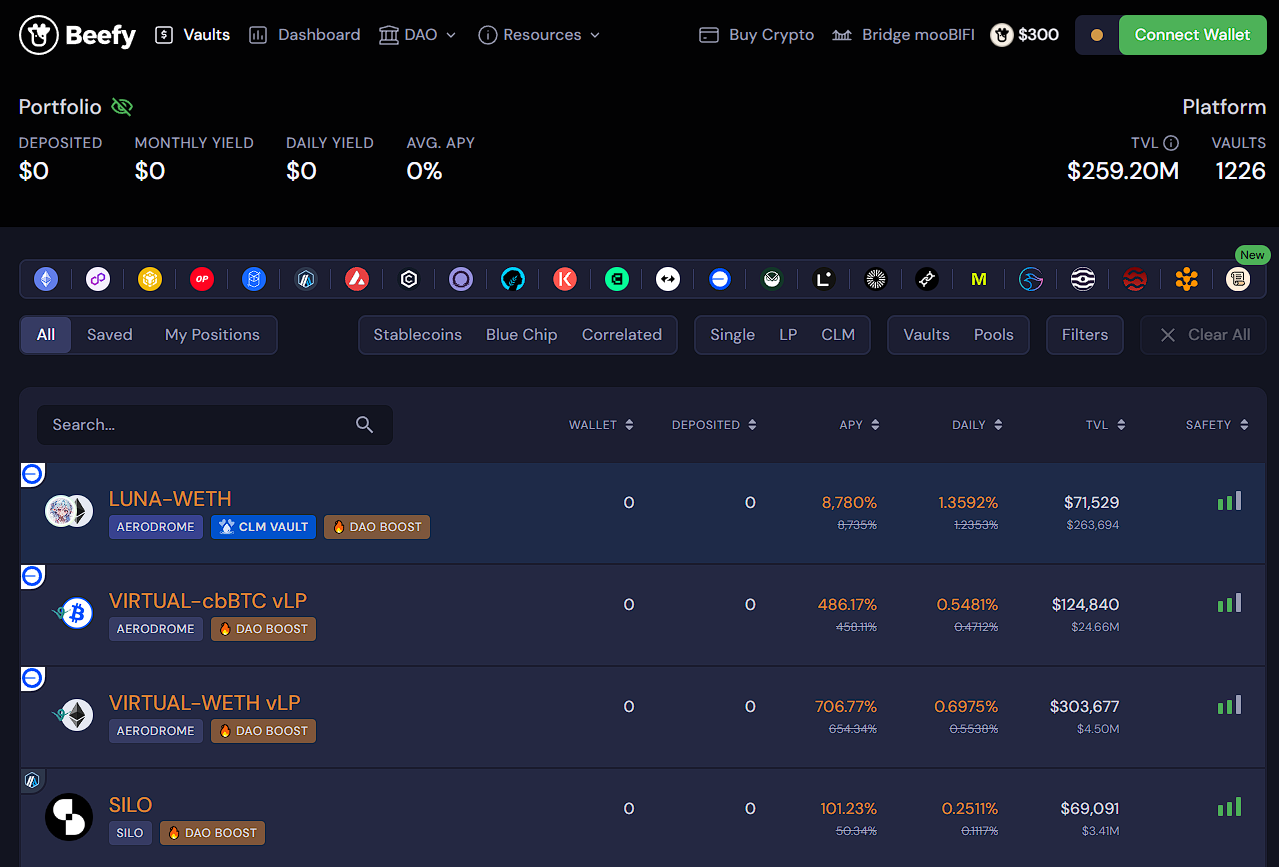
Task: Toggle the Stablecoins category filter
Action: [x=417, y=335]
